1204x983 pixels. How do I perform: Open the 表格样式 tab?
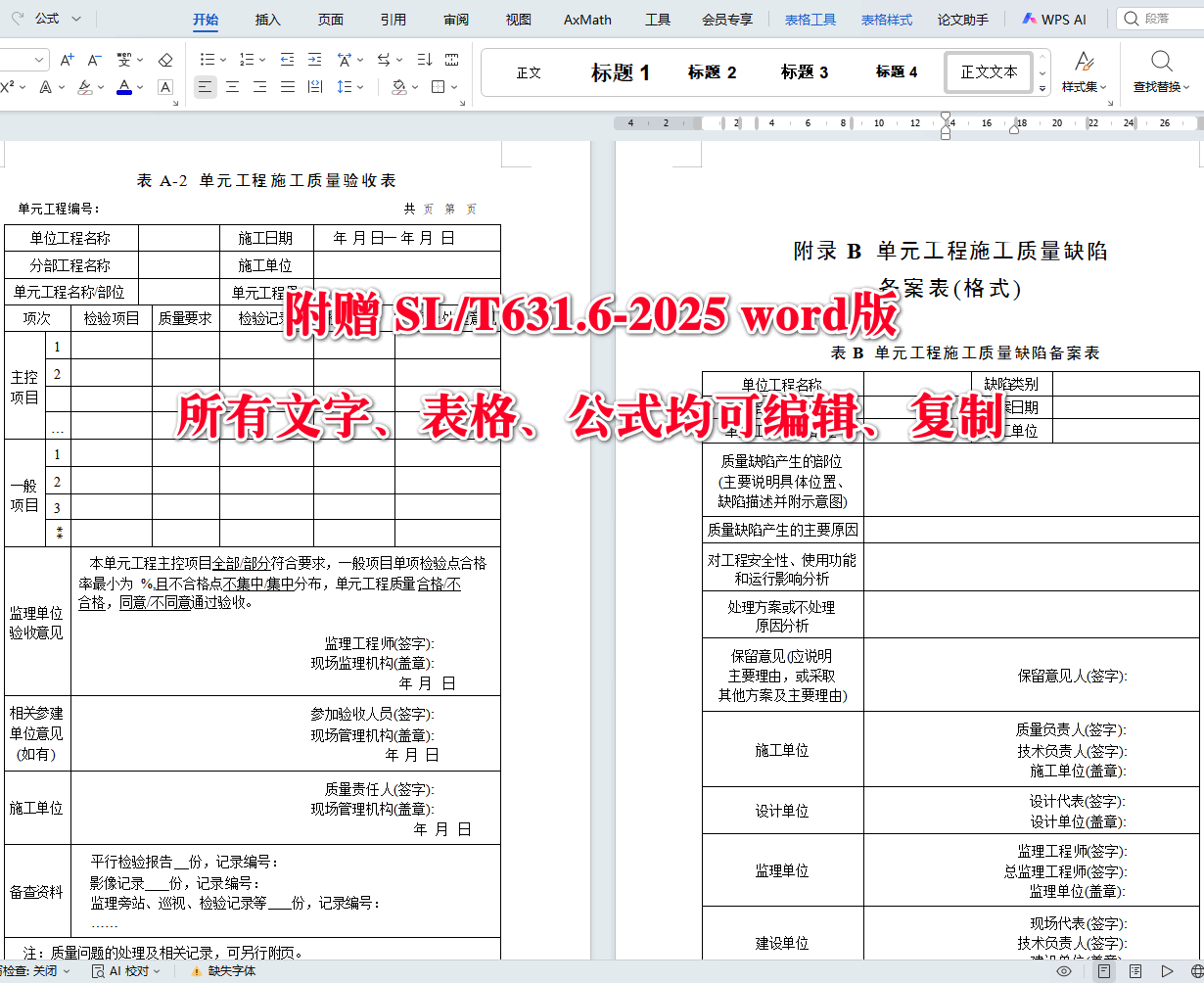(887, 19)
